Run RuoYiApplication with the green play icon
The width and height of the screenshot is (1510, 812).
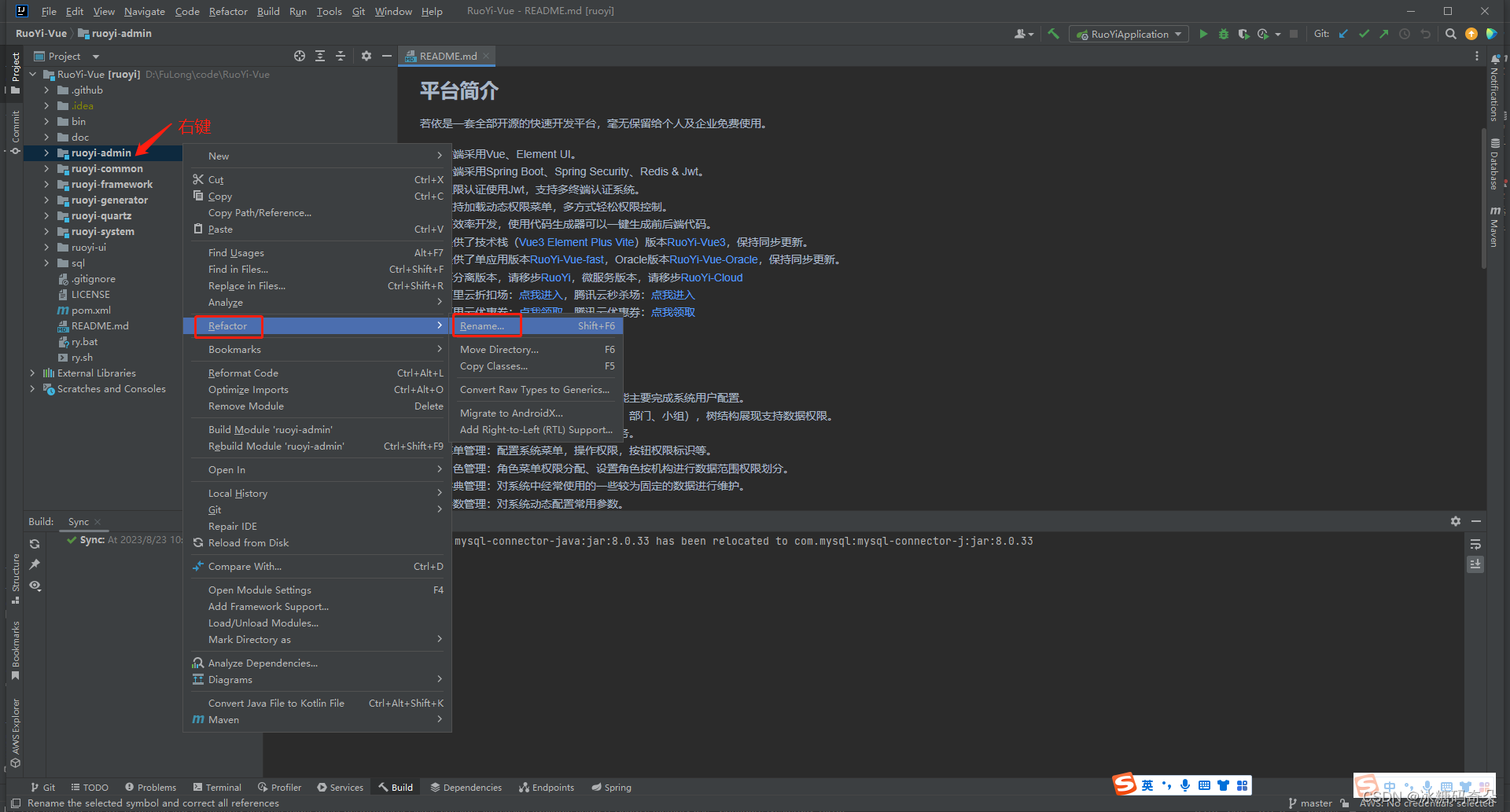(1203, 34)
